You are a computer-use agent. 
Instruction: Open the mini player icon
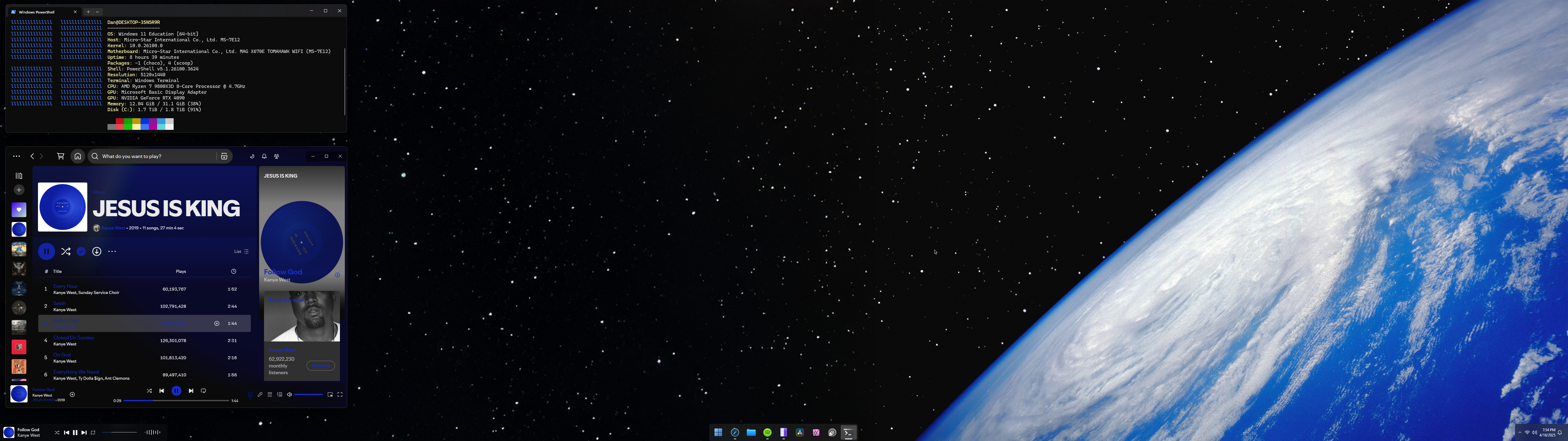(330, 395)
